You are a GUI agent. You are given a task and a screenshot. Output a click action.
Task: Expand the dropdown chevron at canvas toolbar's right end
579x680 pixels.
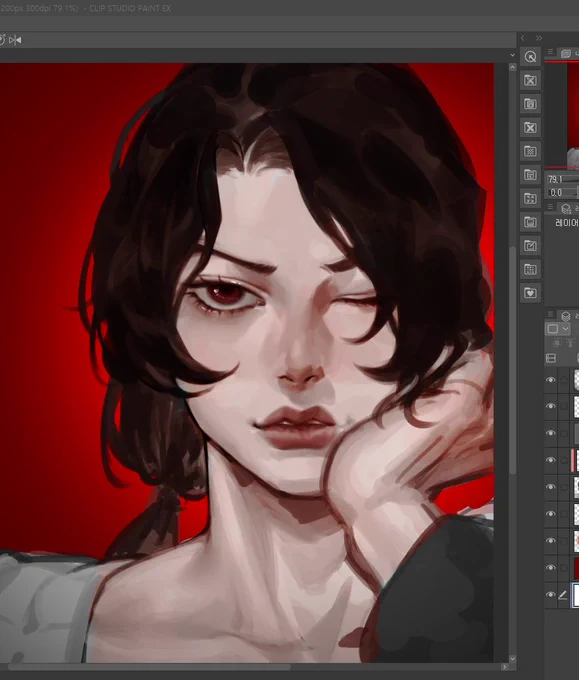512,55
